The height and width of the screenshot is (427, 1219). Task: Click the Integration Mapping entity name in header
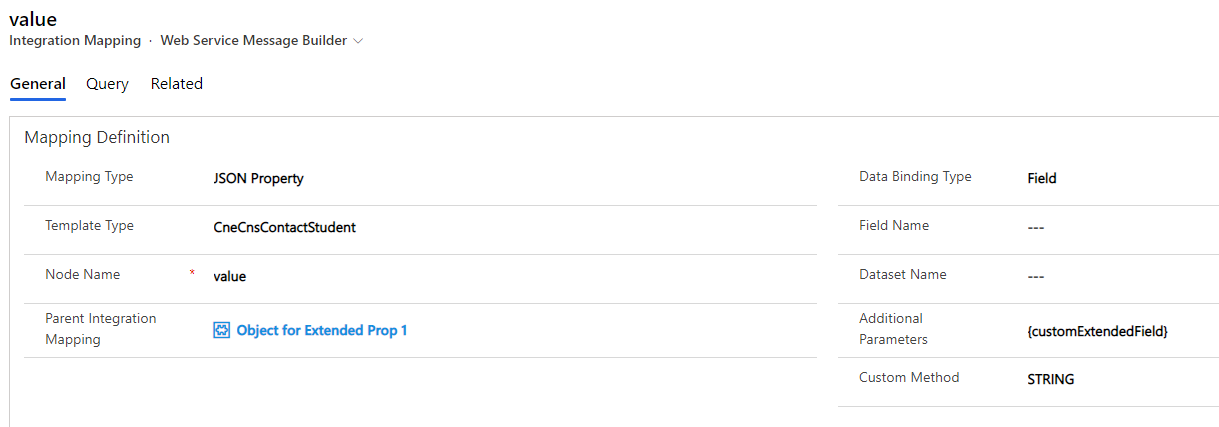click(75, 41)
